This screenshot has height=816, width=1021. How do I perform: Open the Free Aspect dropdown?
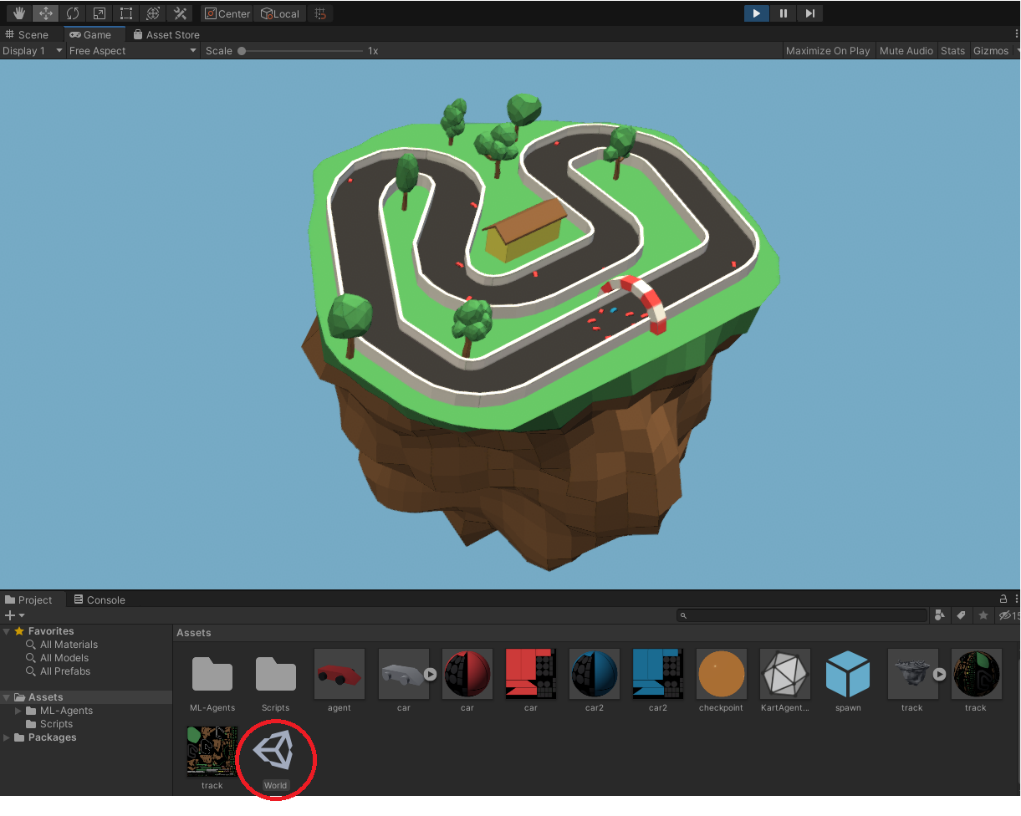pos(132,51)
